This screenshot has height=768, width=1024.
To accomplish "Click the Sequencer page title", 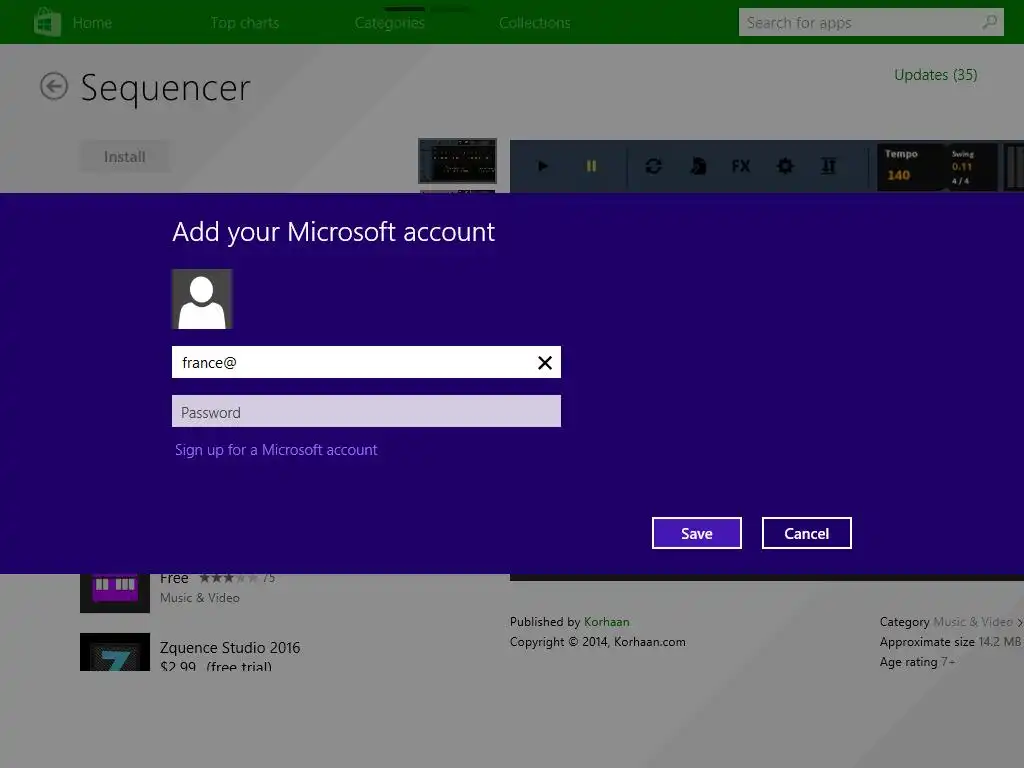I will point(165,88).
